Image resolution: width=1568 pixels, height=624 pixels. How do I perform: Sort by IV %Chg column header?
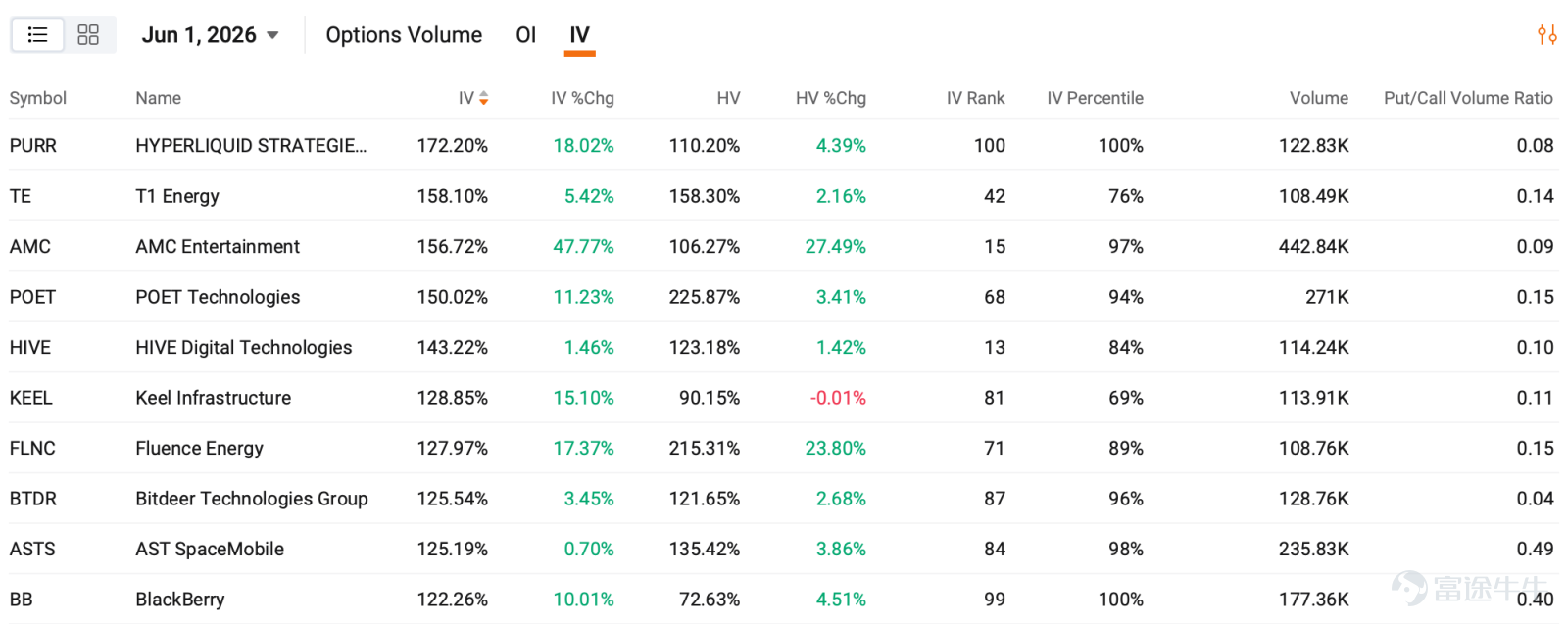tap(582, 98)
